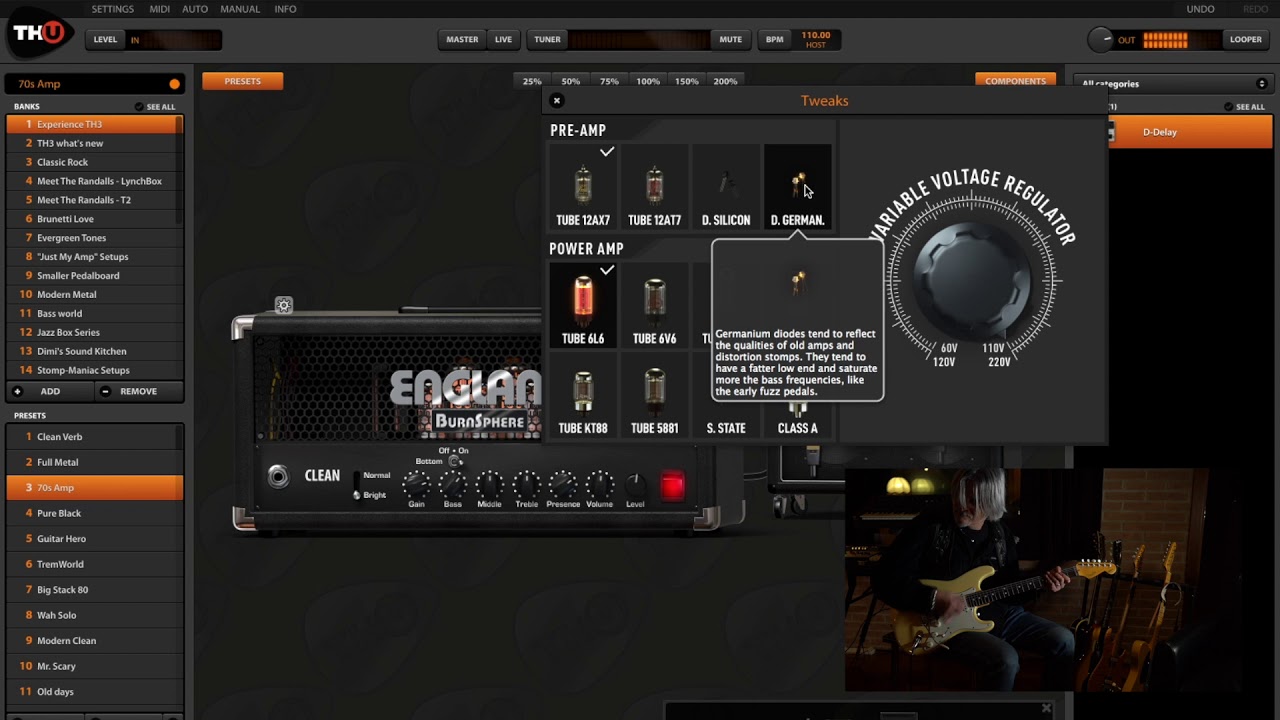Select bank 'Stomp-Maniac Setups'
This screenshot has width=1280, height=720.
click(90, 370)
